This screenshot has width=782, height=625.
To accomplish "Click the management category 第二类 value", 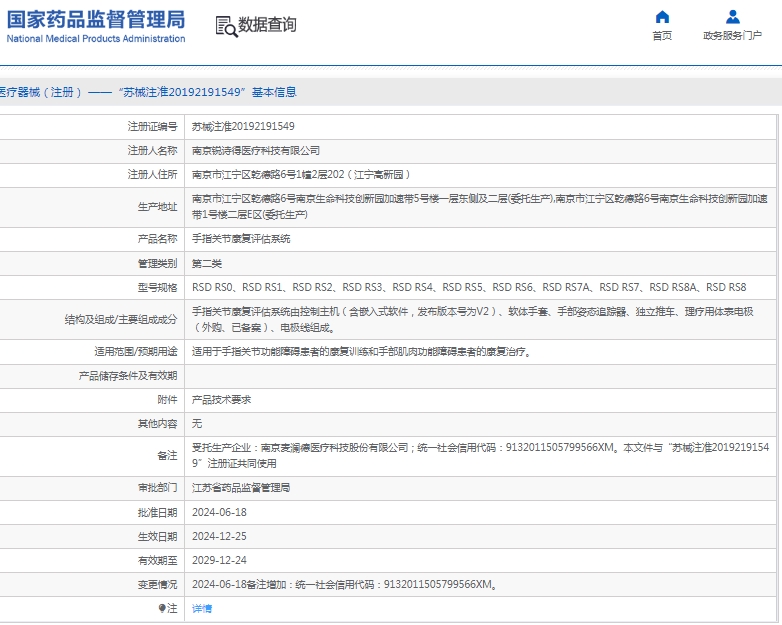I will coord(207,263).
